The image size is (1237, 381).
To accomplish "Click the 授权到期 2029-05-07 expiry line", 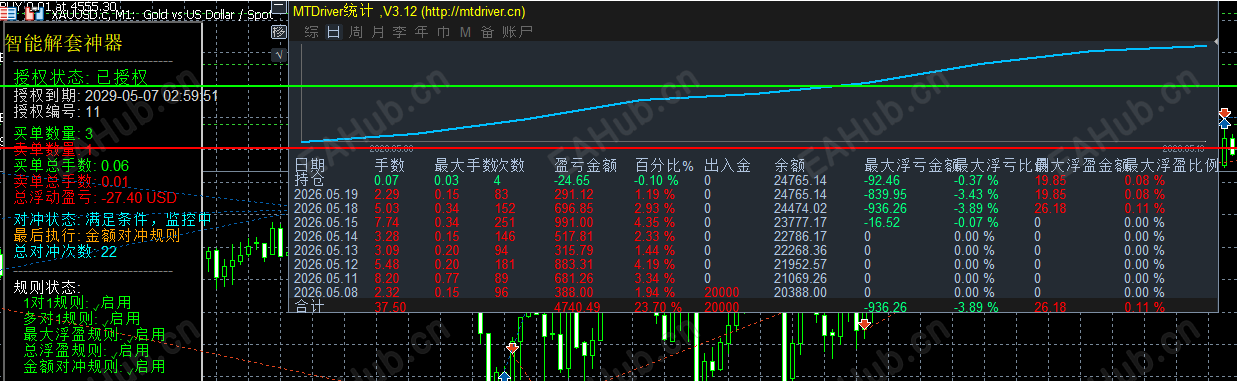I will click(116, 96).
